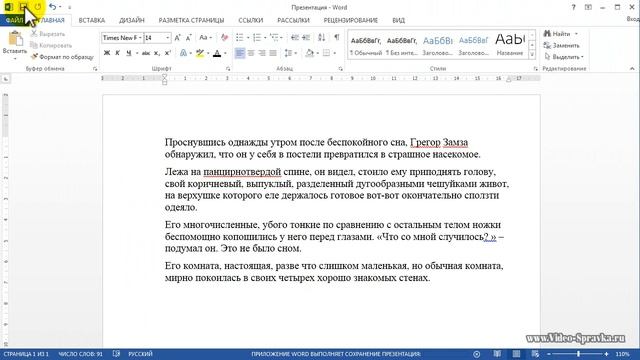Click the Select (Выделить) button
The height and width of the screenshot is (360, 640).
point(564,57)
